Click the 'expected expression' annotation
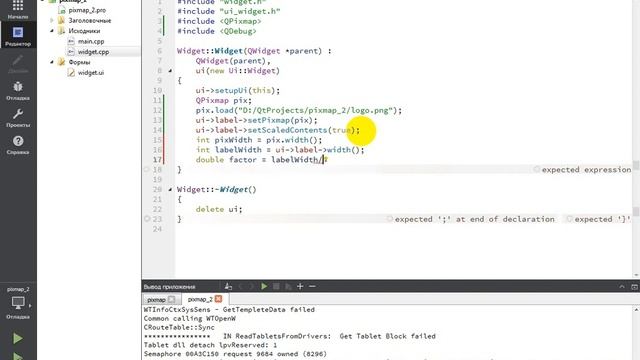 (x=586, y=169)
